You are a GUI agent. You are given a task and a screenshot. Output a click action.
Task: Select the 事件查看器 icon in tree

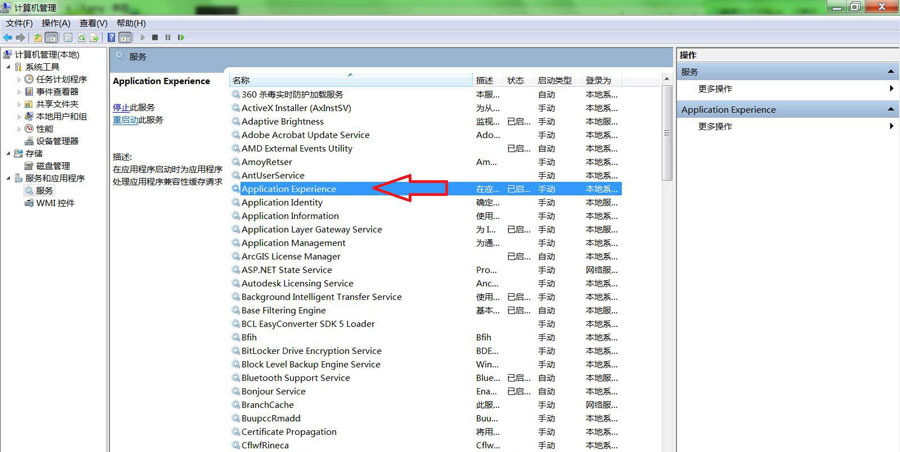click(x=29, y=92)
